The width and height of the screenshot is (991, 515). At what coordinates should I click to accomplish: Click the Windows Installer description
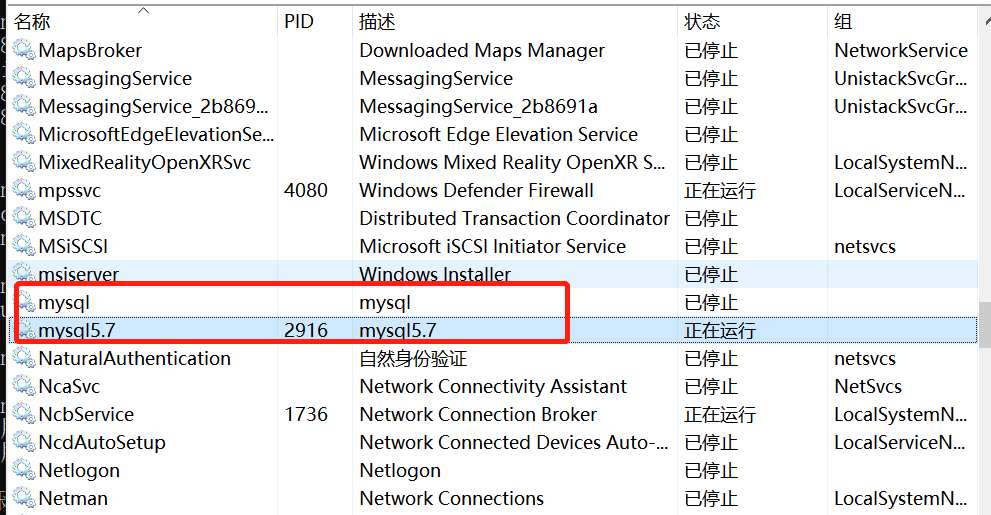pyautogui.click(x=435, y=274)
